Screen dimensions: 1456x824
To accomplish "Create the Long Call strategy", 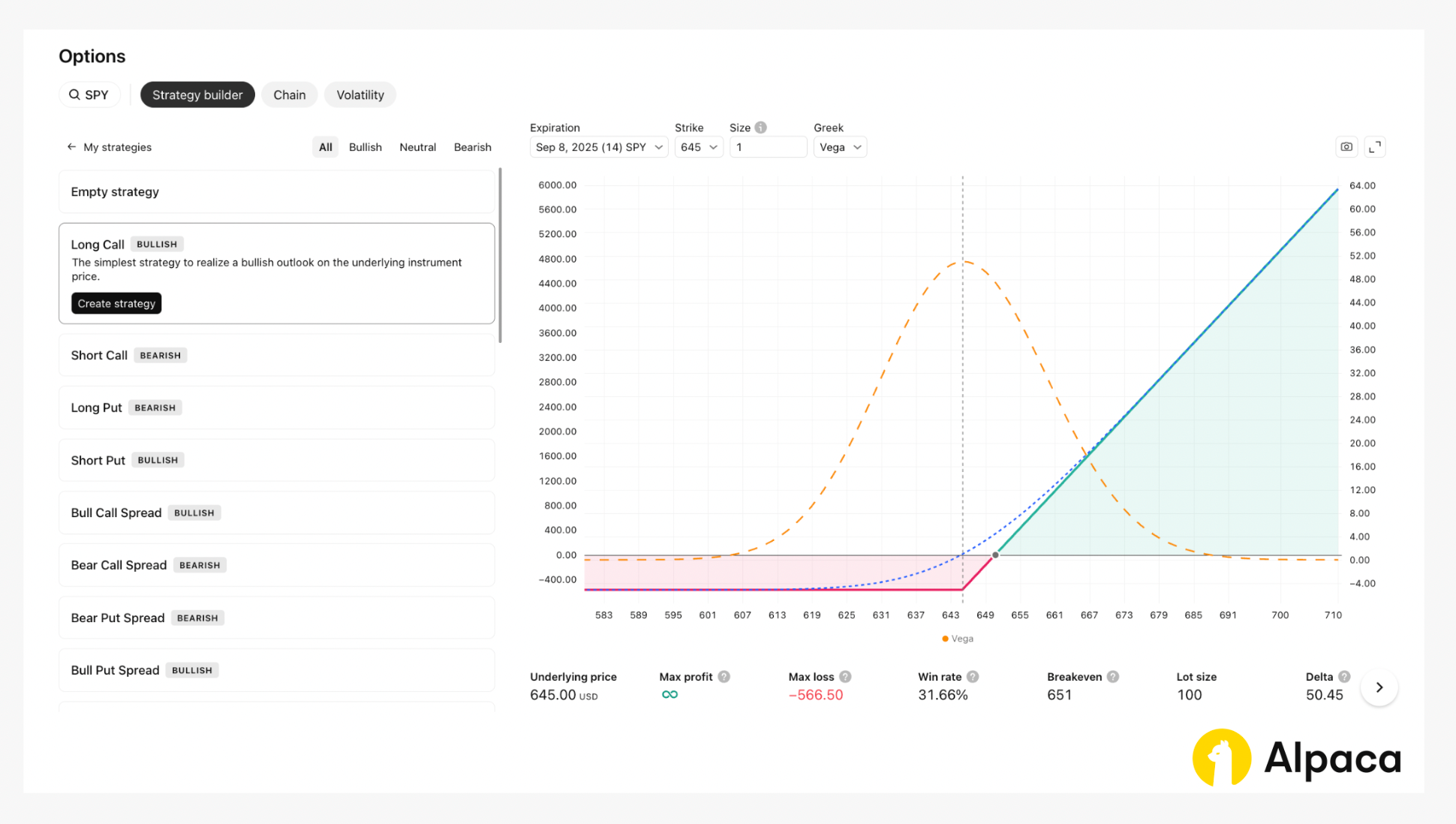I will coord(116,303).
